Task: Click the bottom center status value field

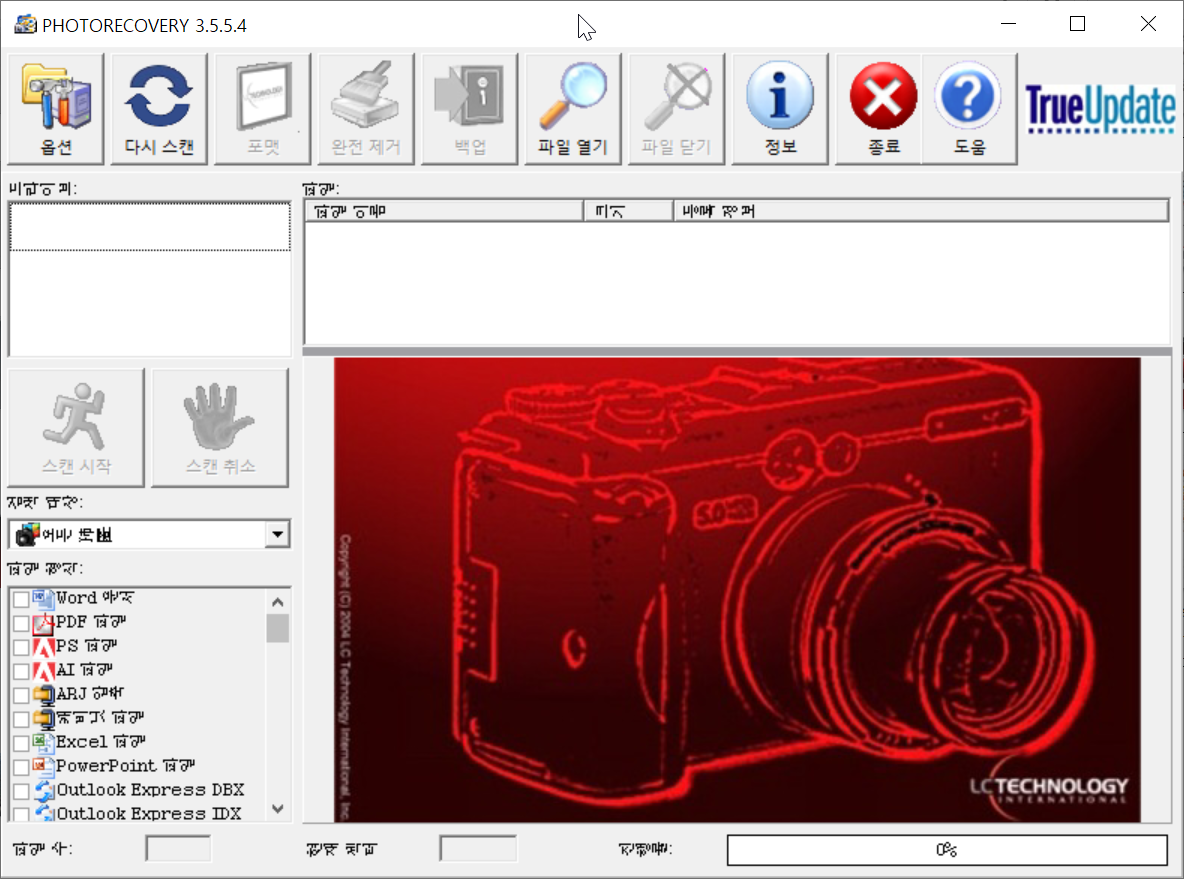Action: coord(478,849)
